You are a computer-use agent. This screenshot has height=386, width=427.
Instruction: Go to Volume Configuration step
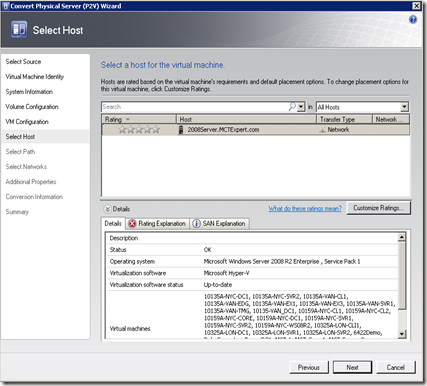[x=32, y=107]
